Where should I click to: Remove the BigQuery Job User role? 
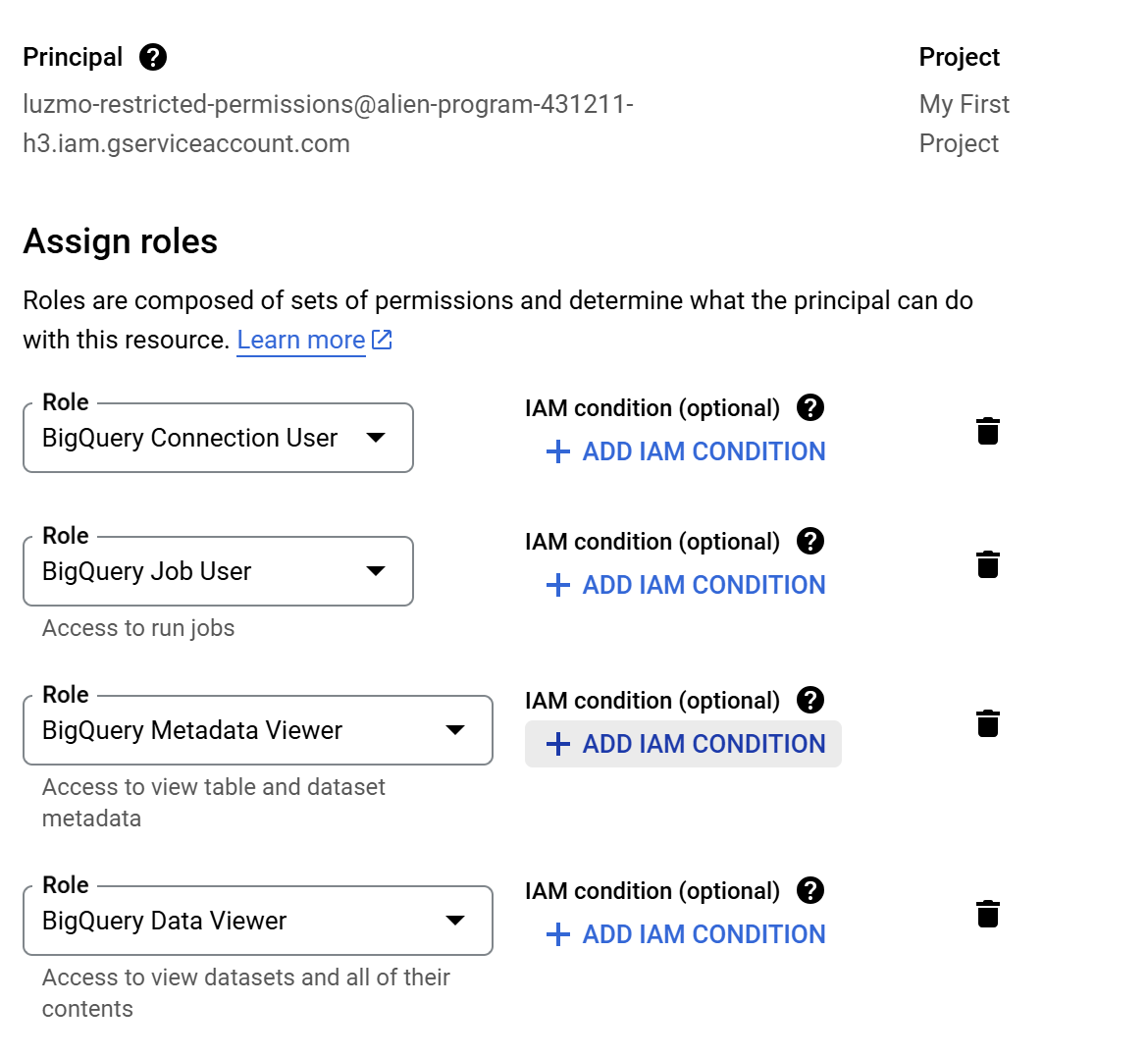tap(988, 563)
